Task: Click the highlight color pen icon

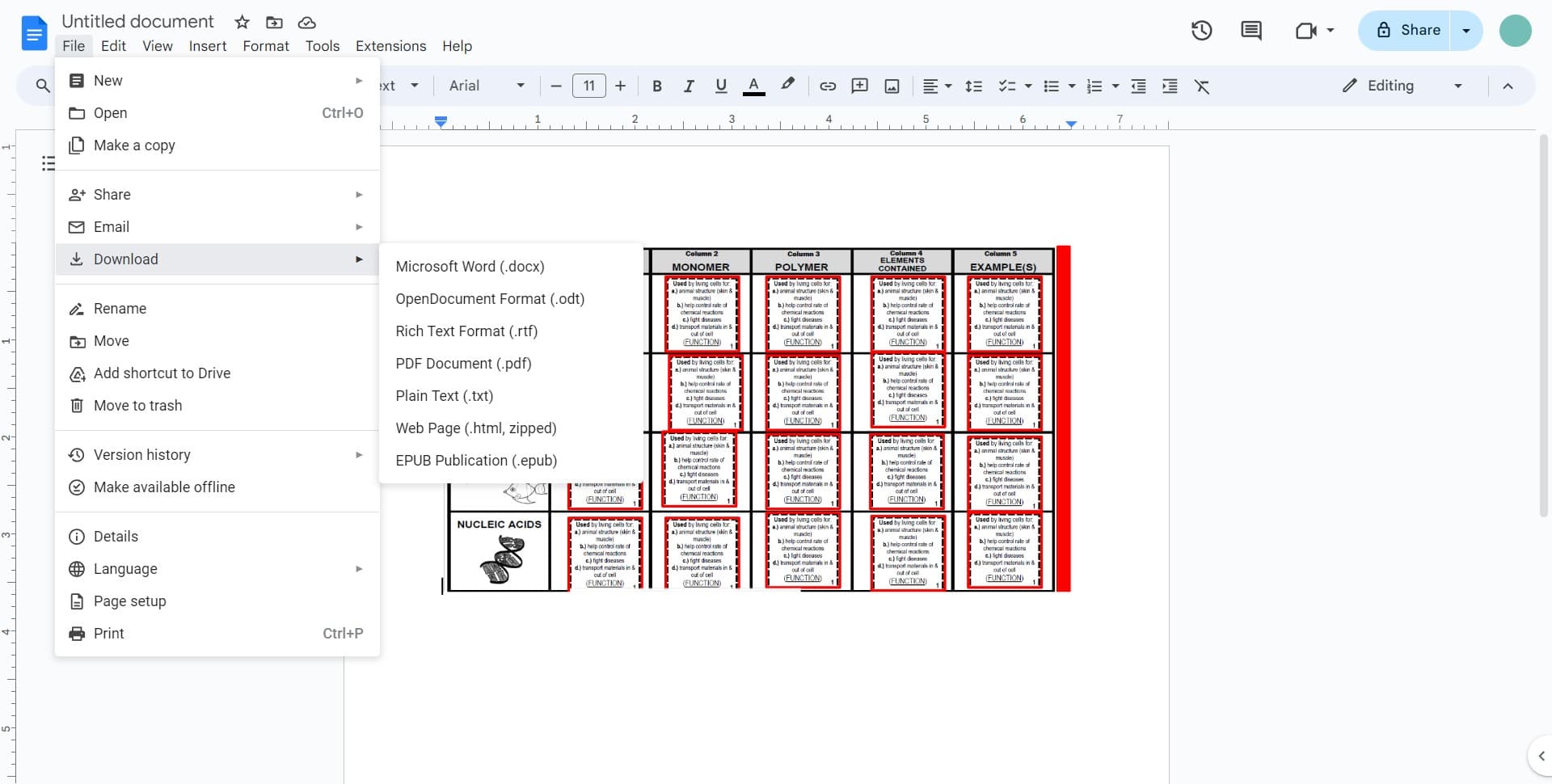Action: coord(787,85)
